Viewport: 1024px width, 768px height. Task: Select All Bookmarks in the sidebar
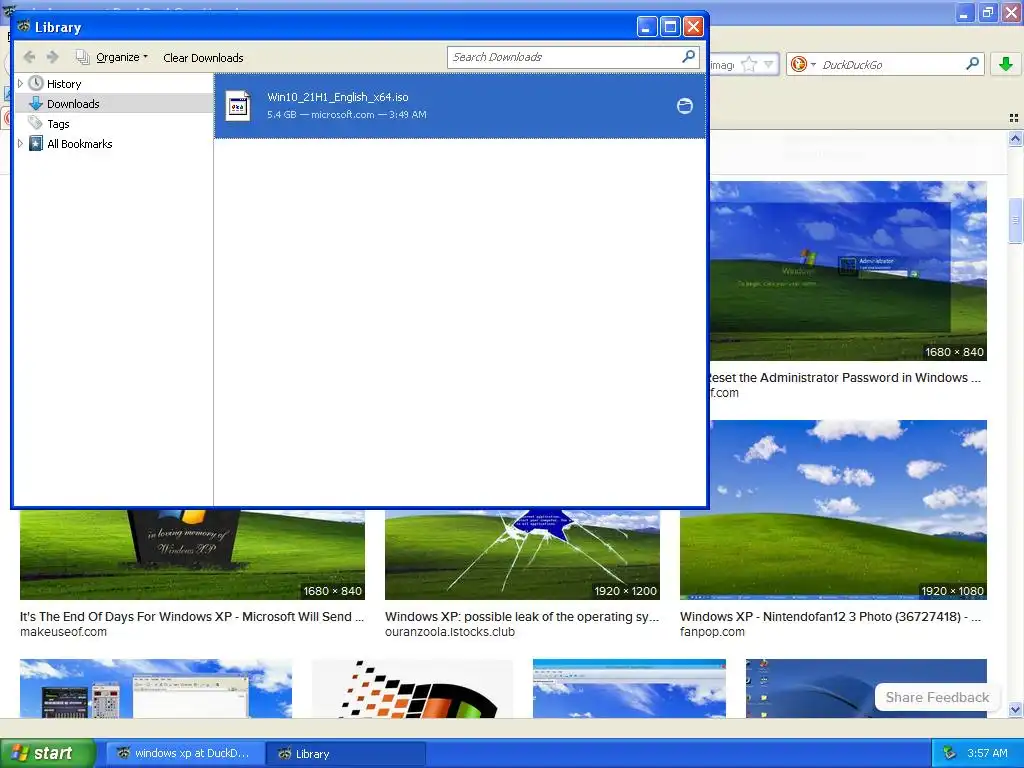[80, 144]
